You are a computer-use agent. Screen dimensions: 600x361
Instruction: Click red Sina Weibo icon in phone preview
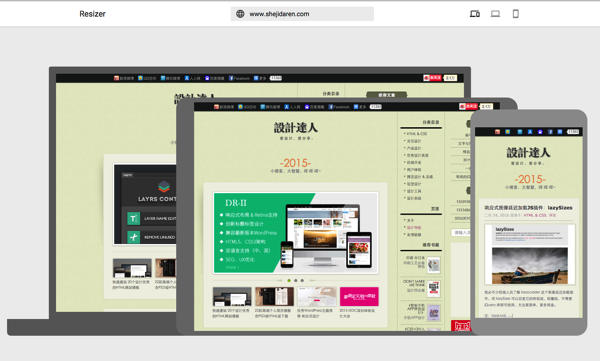pyautogui.click(x=497, y=132)
